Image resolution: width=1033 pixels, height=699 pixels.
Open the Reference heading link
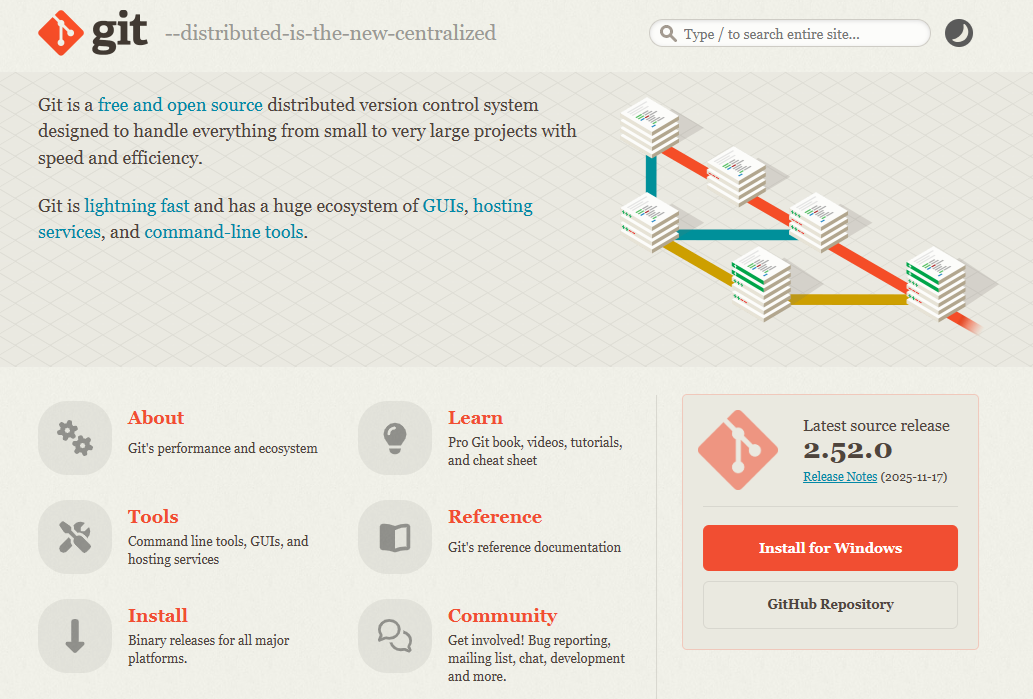click(x=495, y=517)
